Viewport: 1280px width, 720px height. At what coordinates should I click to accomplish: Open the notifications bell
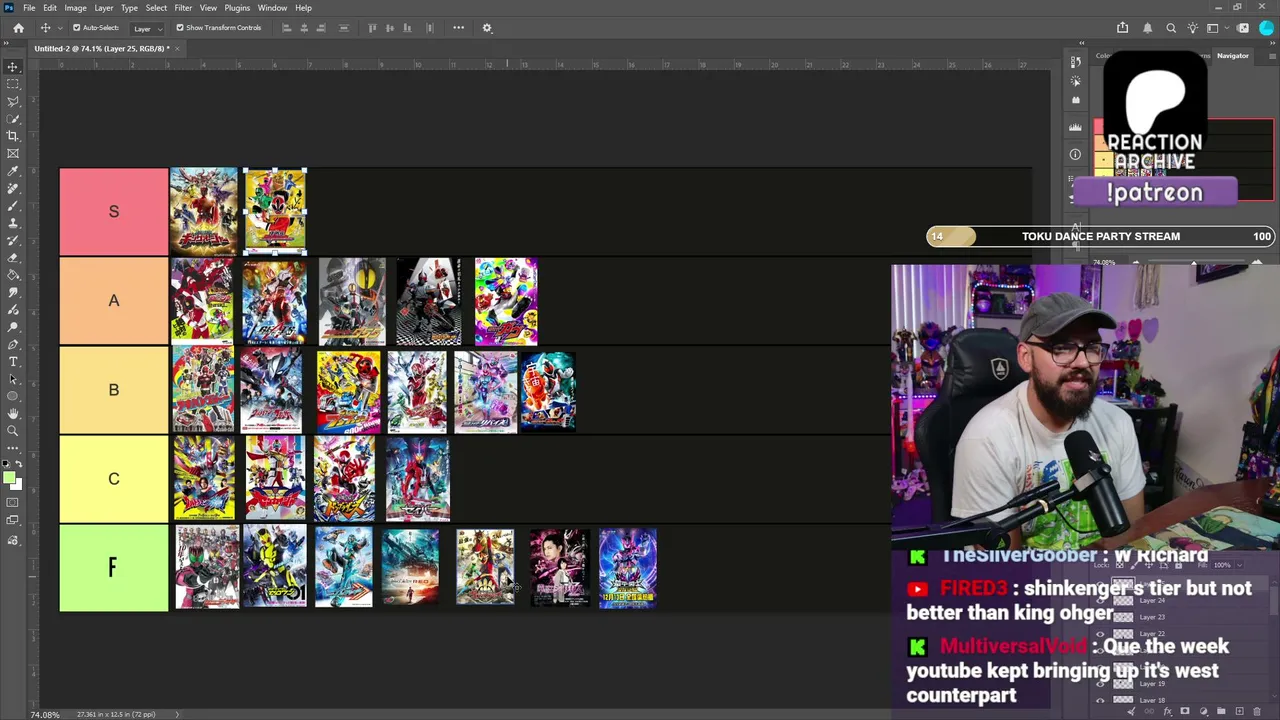tap(1147, 28)
